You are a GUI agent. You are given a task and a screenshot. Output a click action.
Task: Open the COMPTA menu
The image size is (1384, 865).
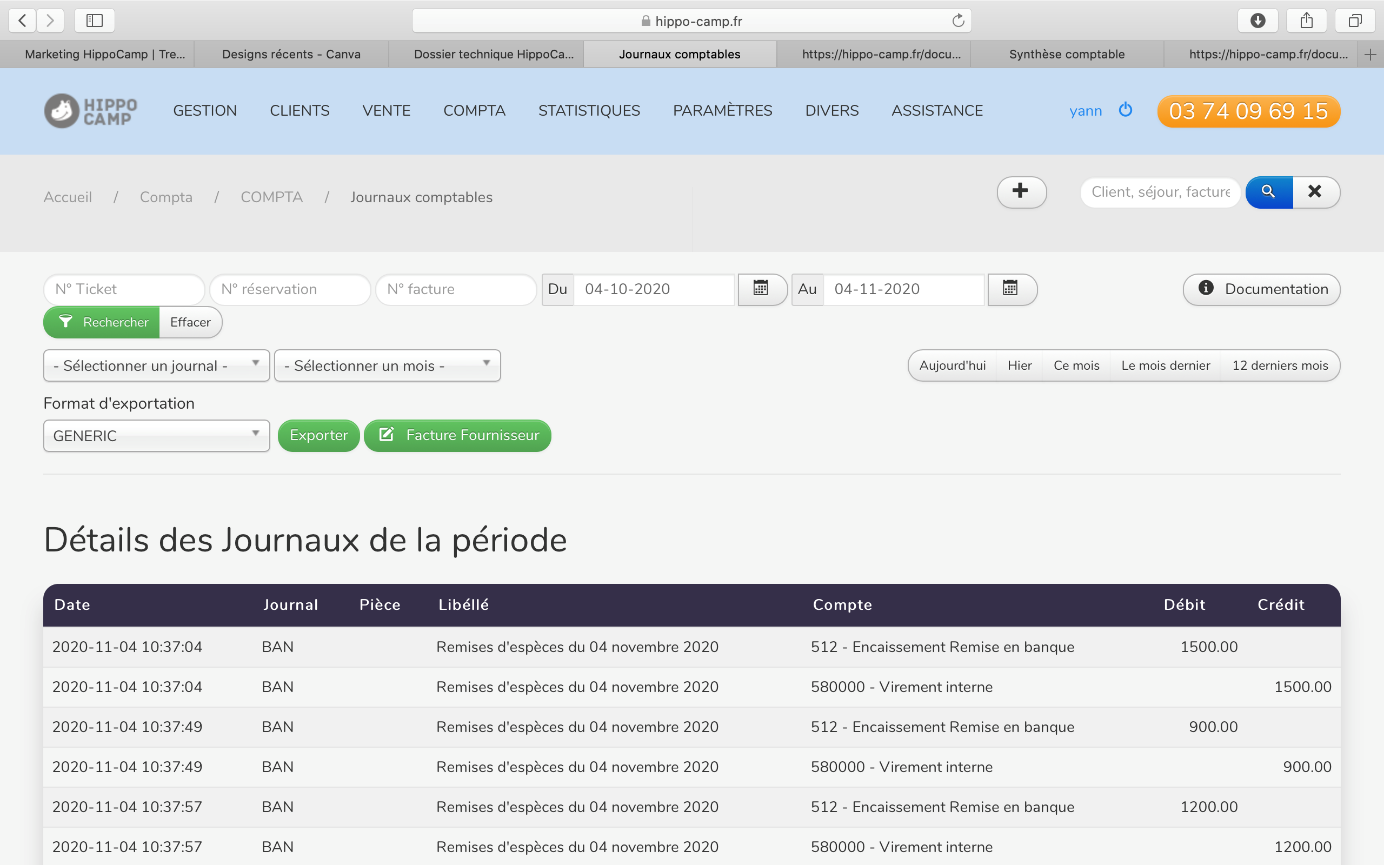pos(474,111)
